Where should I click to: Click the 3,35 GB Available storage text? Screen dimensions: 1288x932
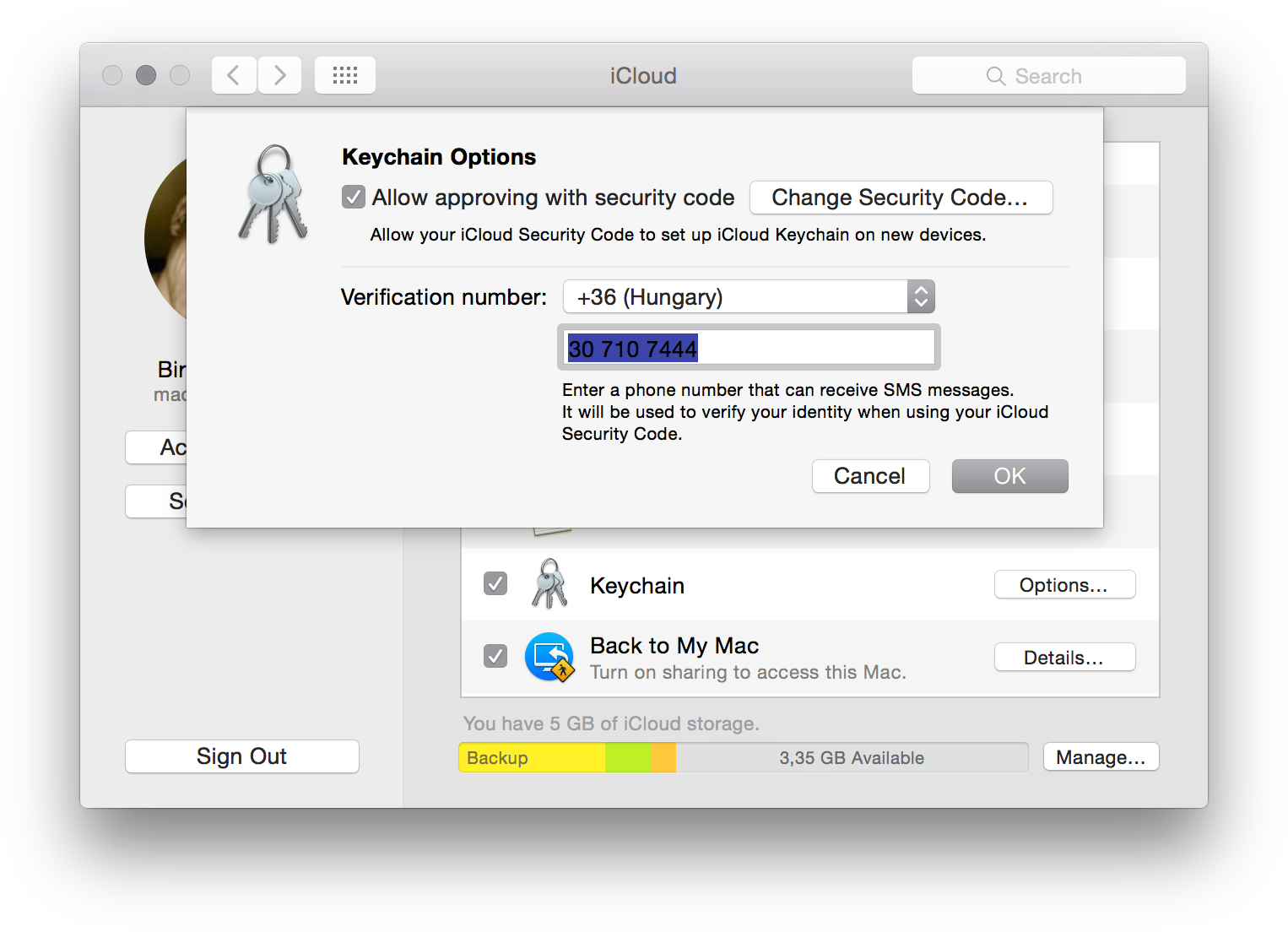pyautogui.click(x=852, y=758)
